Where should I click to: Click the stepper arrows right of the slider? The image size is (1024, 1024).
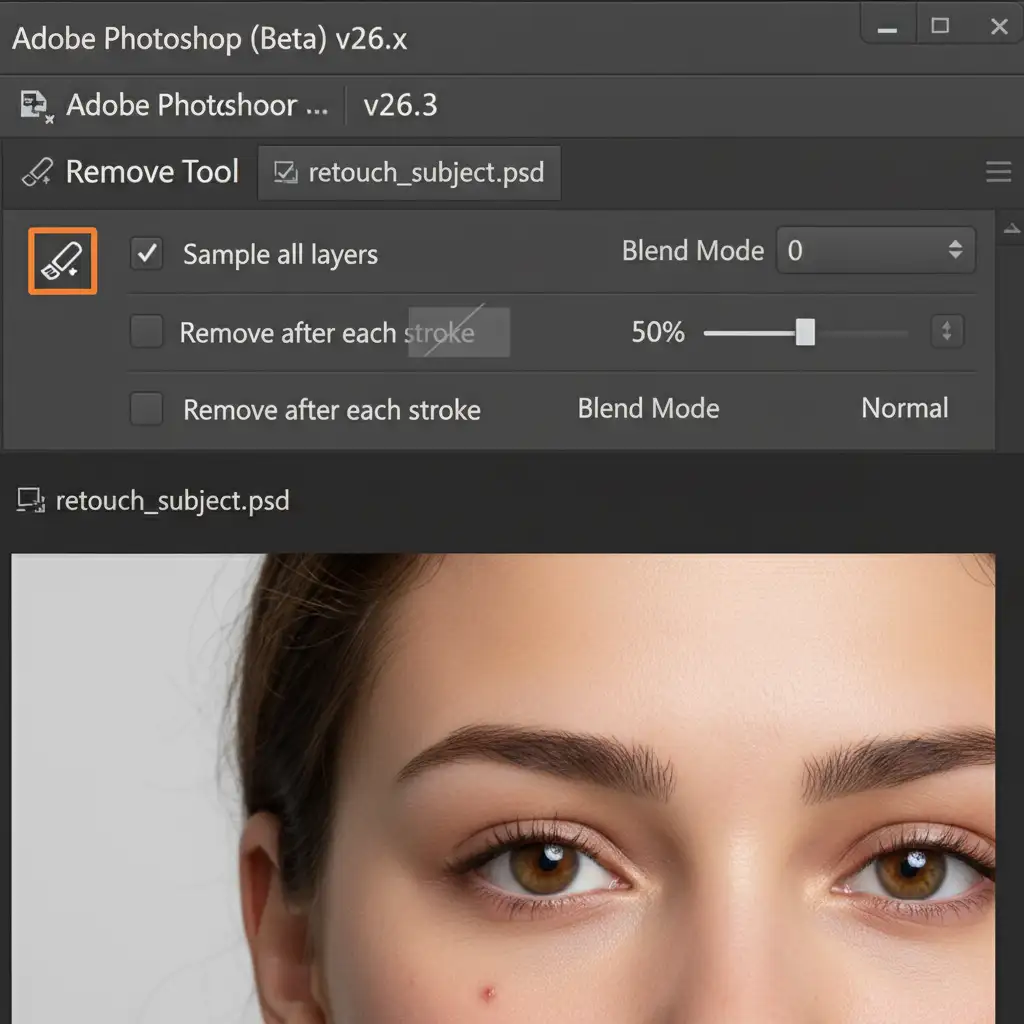tap(946, 332)
